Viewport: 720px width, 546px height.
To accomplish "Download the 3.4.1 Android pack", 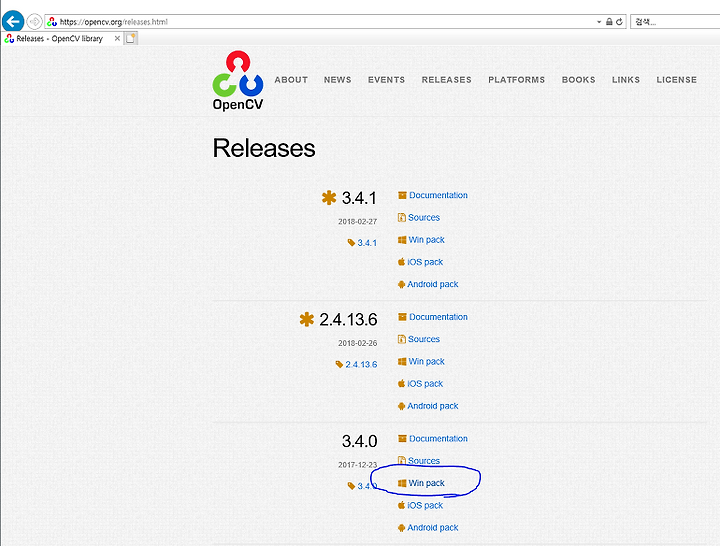I will [x=433, y=284].
